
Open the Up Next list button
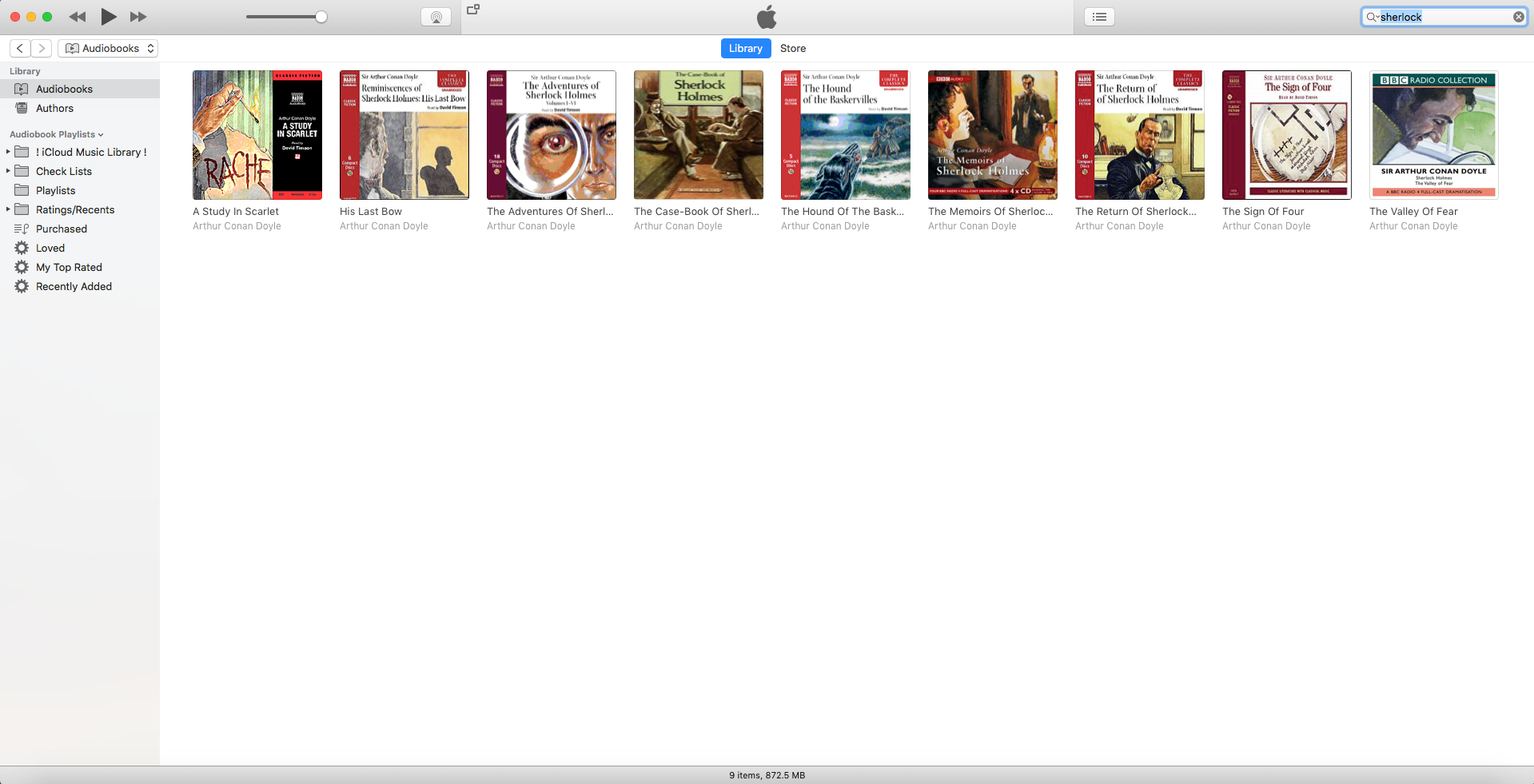coord(1100,17)
